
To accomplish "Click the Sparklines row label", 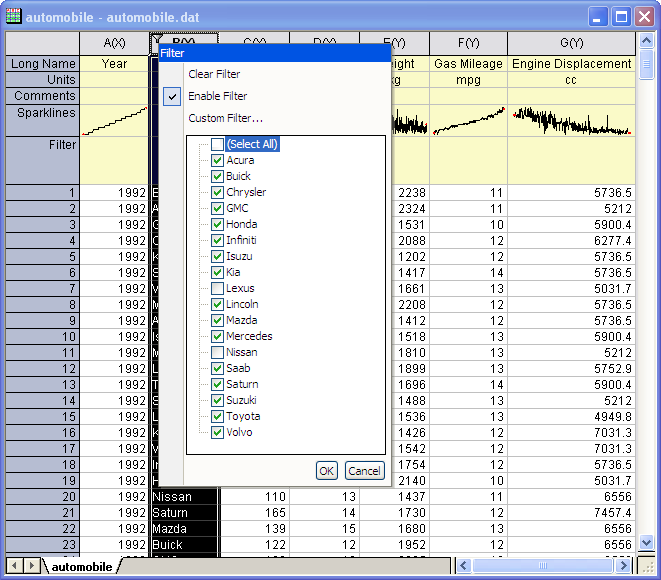I will pyautogui.click(x=43, y=120).
